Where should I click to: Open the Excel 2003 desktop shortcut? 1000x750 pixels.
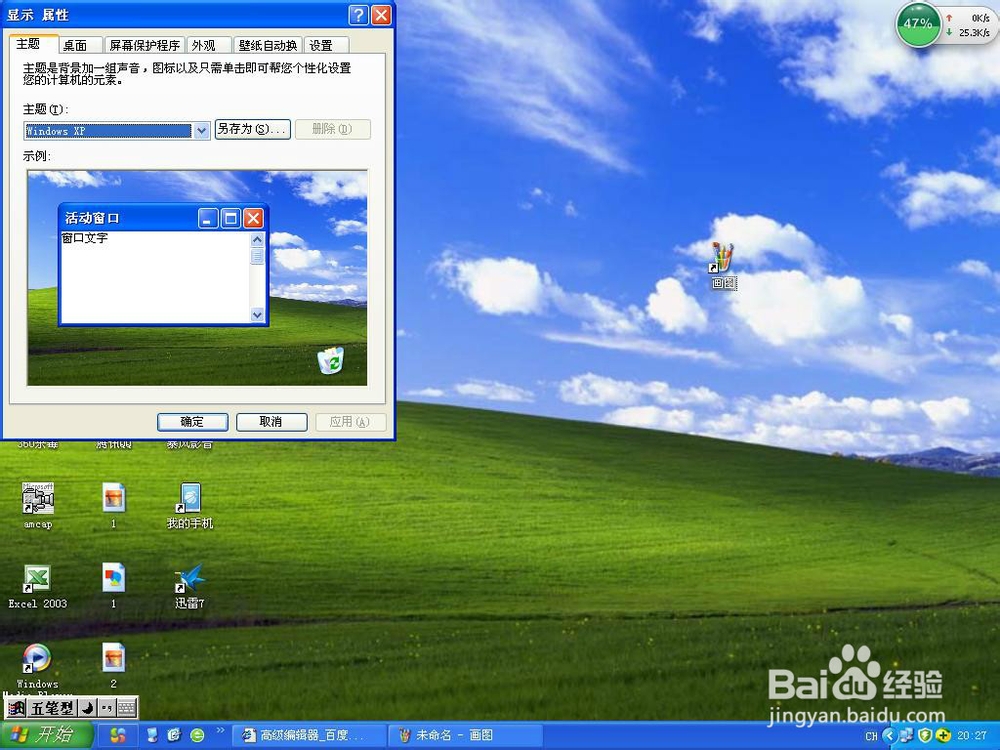pyautogui.click(x=38, y=586)
